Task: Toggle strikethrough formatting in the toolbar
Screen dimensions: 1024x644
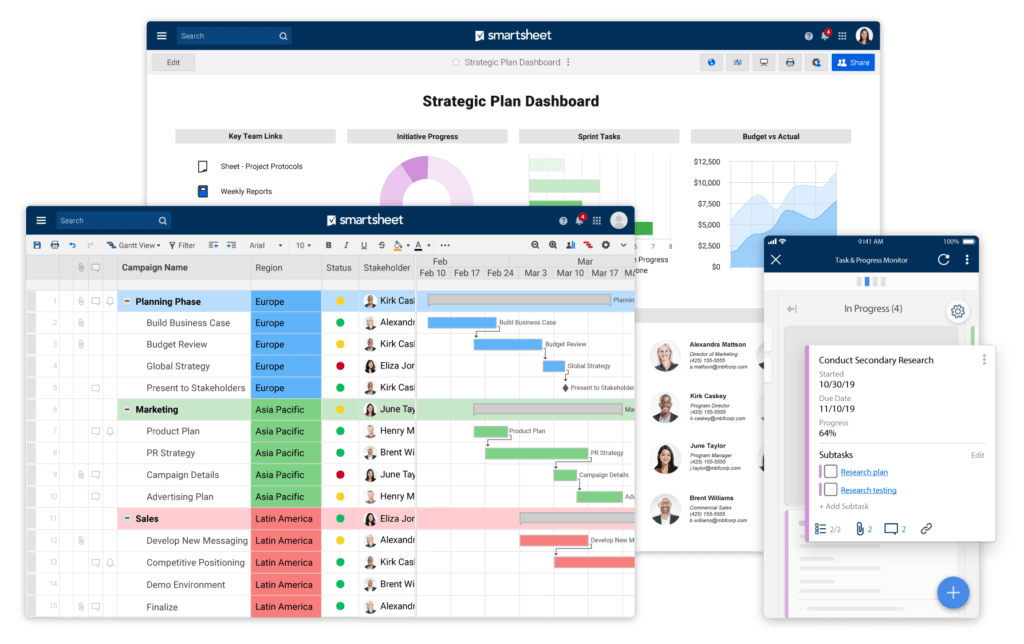Action: click(381, 245)
